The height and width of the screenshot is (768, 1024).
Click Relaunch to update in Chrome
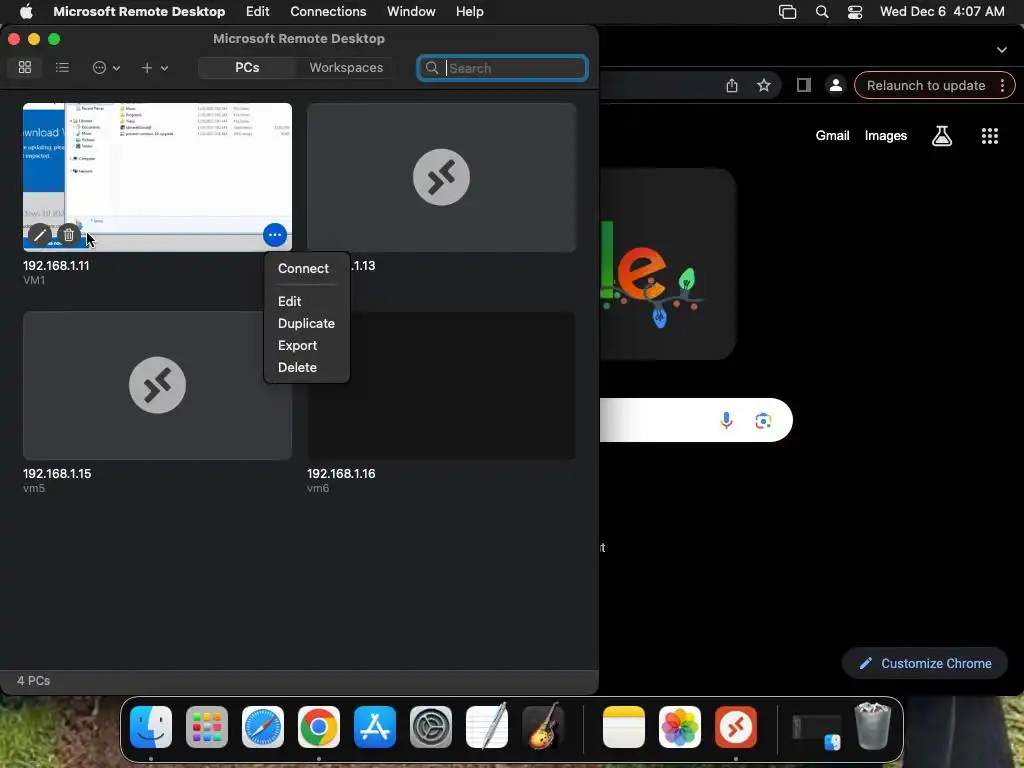point(925,86)
